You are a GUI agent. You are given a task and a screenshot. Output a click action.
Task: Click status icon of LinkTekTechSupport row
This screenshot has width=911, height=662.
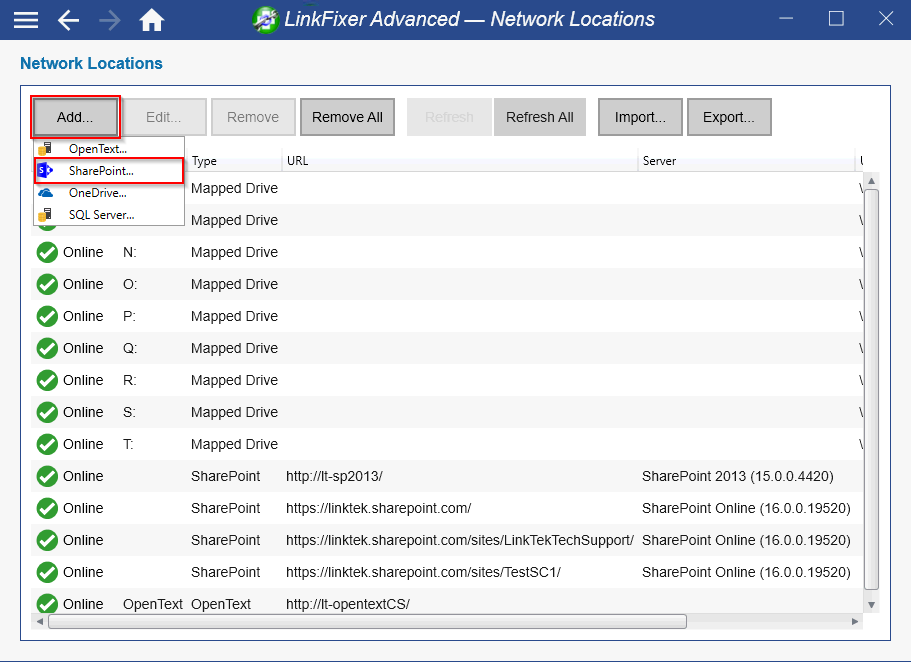coord(47,540)
